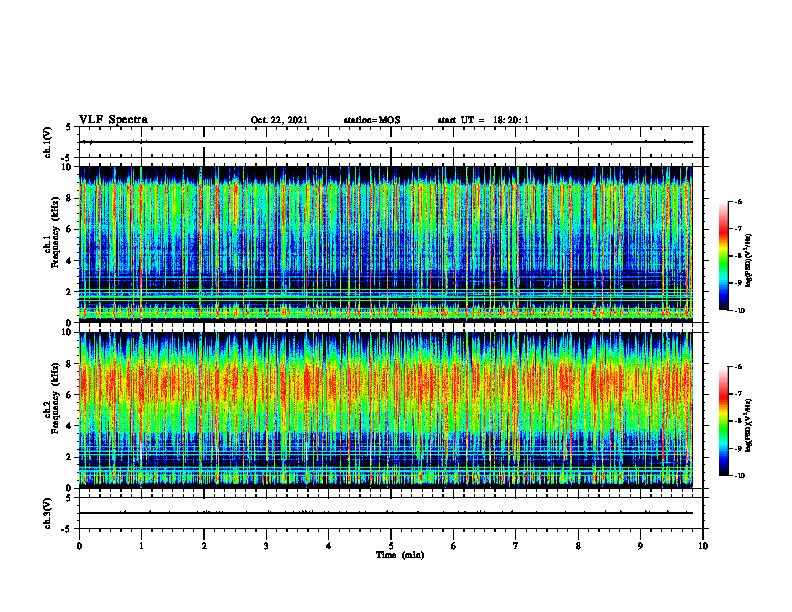Viewport: 792px width, 612px height.
Task: Click time axis tick label "1"
Action: (x=141, y=546)
